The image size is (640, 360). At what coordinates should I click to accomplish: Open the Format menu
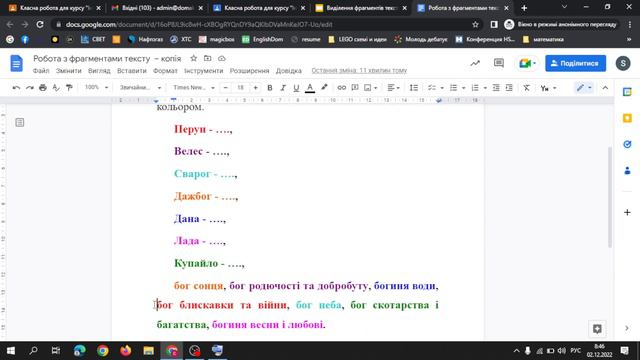point(165,71)
